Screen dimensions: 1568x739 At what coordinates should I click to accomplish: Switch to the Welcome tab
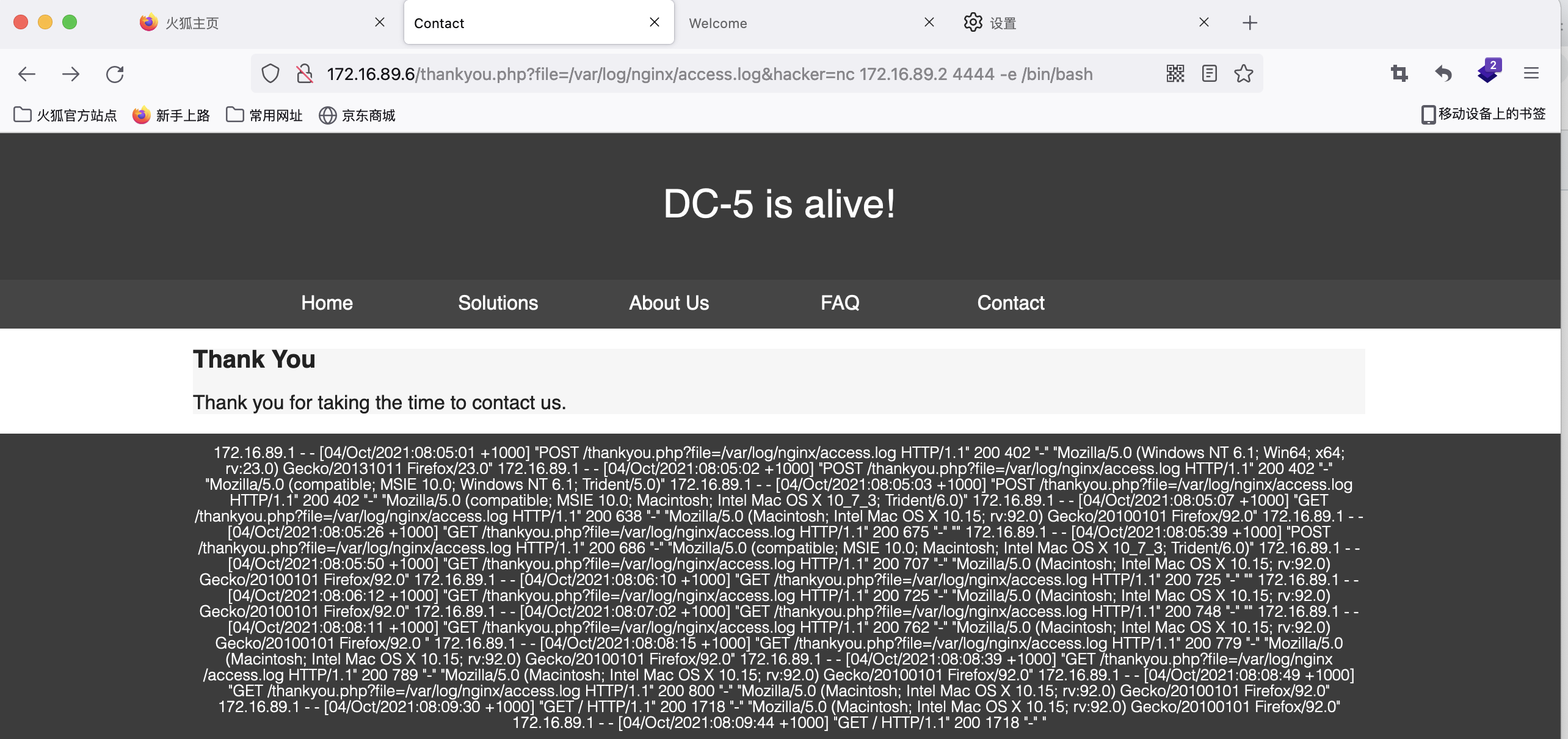pos(794,23)
